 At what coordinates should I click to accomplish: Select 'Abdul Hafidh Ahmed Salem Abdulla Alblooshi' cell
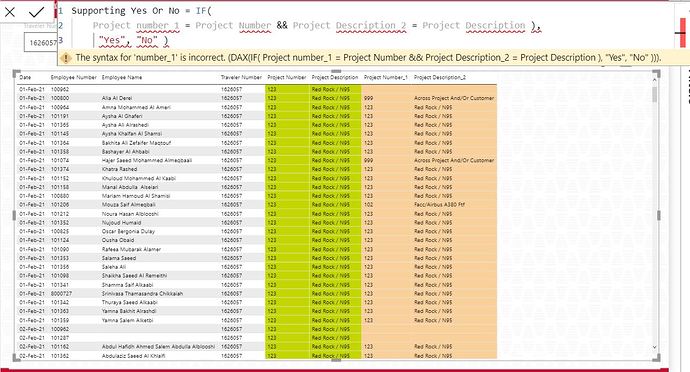coord(158,347)
